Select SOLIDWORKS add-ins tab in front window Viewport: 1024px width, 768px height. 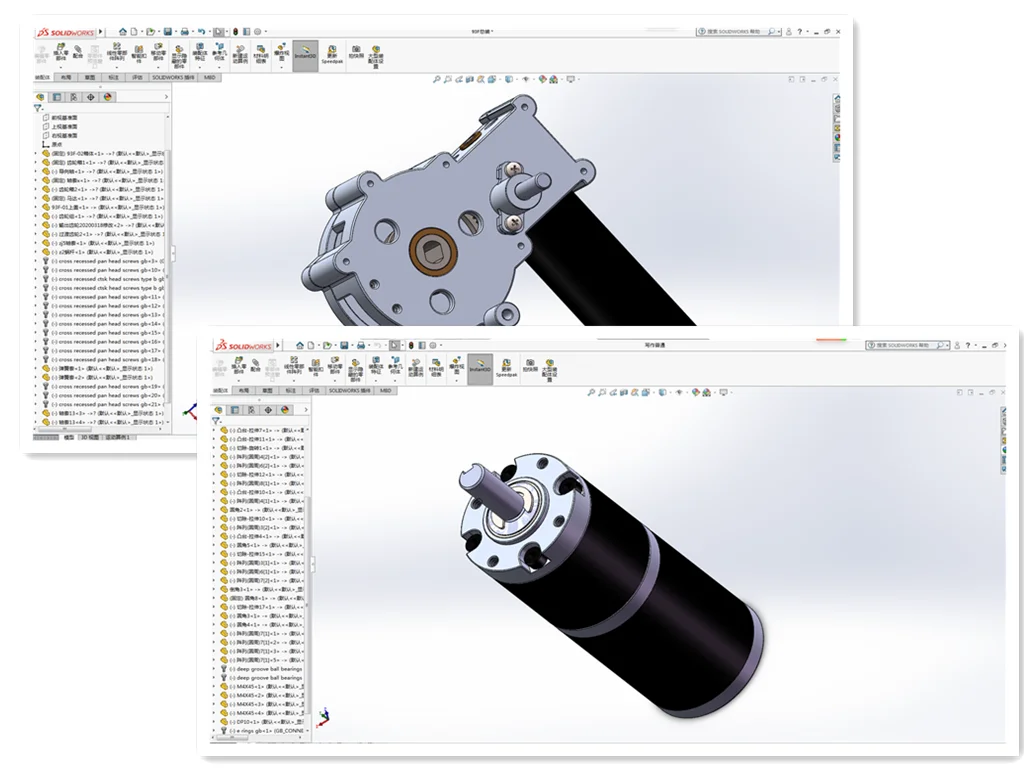point(350,390)
